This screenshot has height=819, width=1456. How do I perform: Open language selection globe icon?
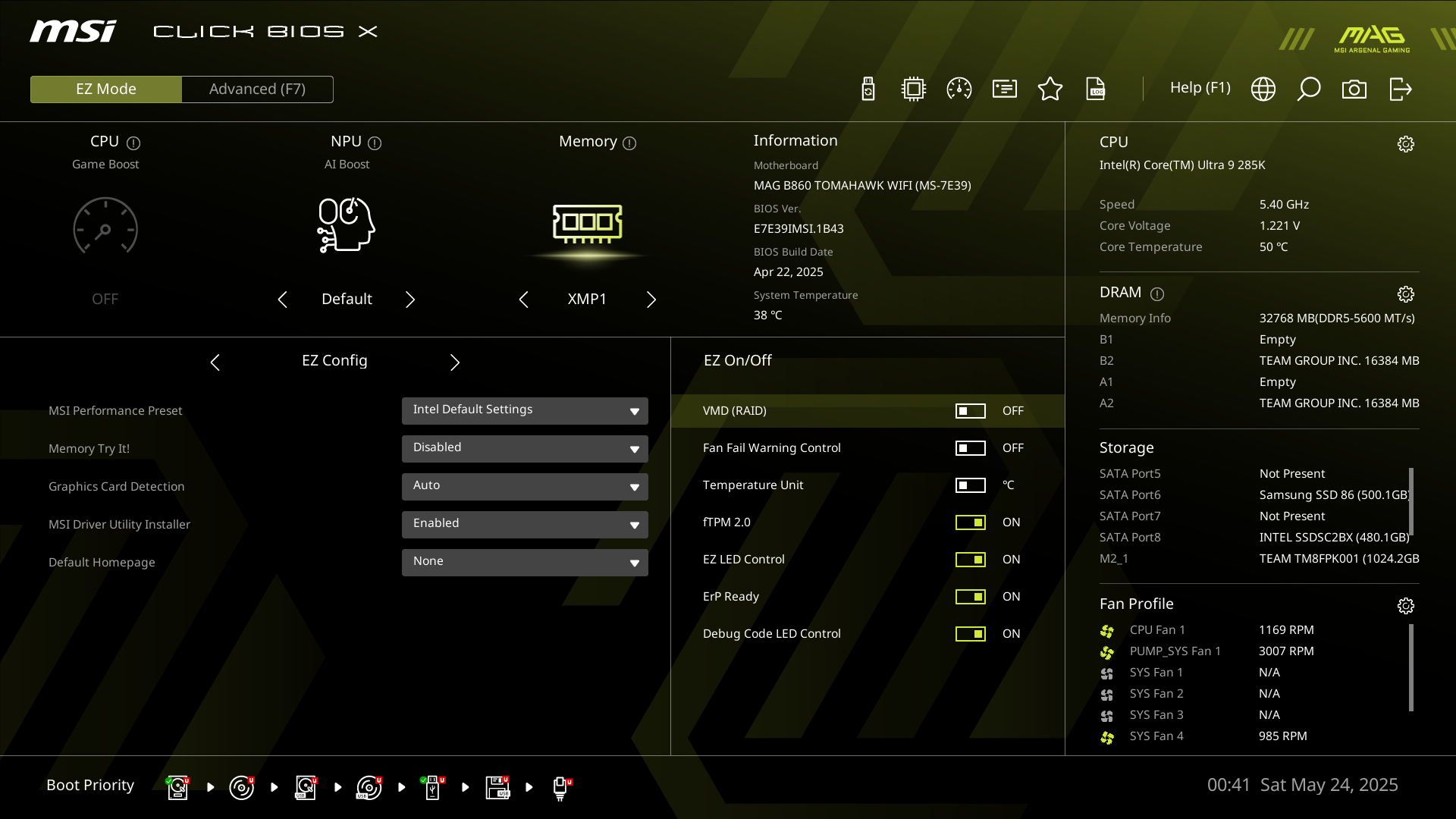tap(1263, 89)
